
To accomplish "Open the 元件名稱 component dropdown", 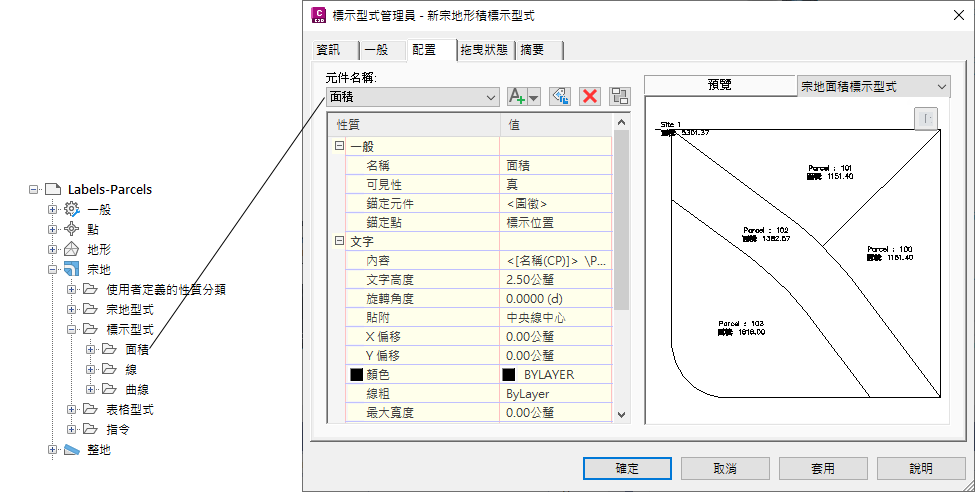I will (413, 97).
